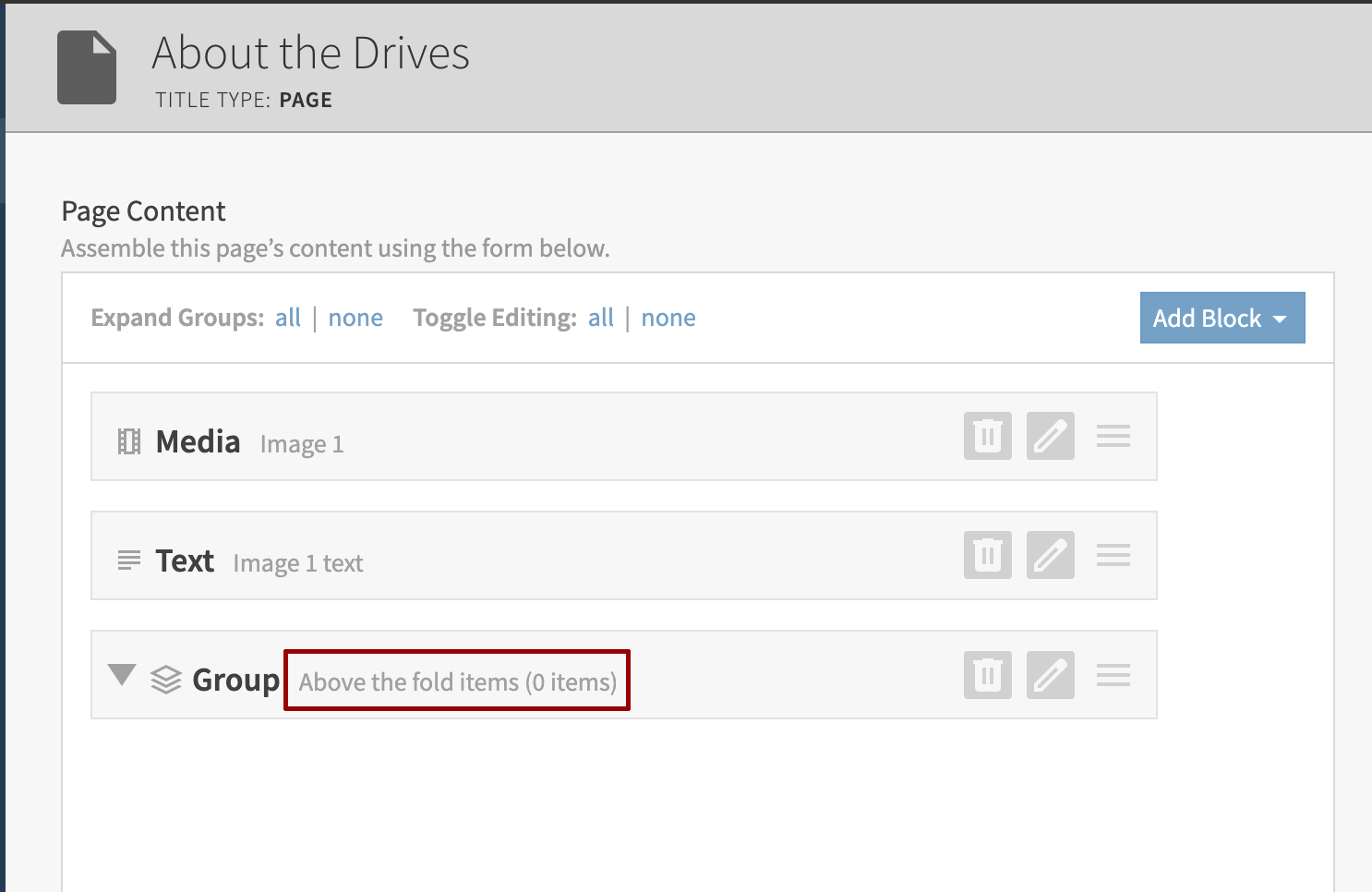Screen dimensions: 1372x892
Task: Click the Media film strip icon
Action: (x=129, y=442)
